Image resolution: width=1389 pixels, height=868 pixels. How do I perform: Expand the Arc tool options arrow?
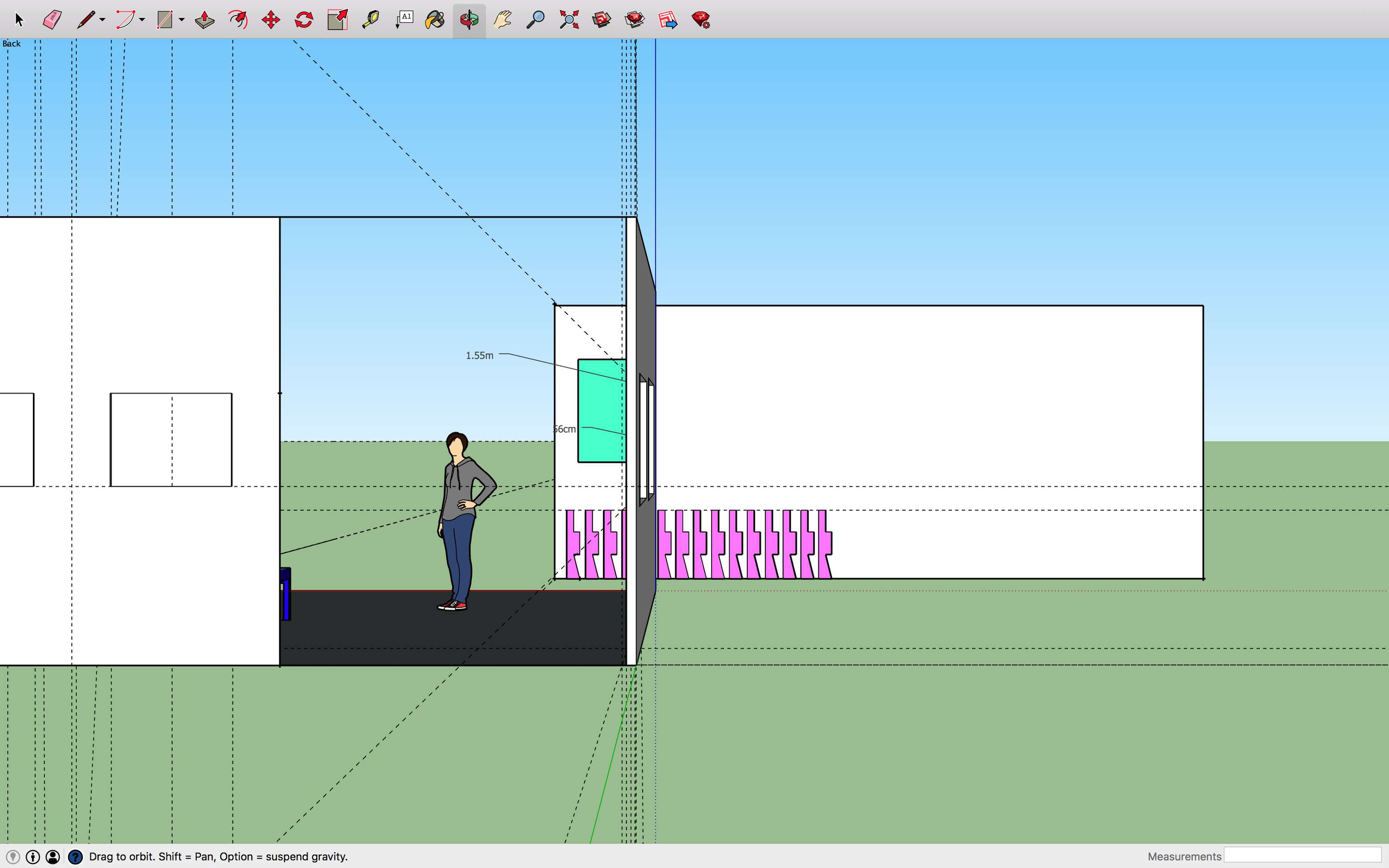(x=142, y=20)
